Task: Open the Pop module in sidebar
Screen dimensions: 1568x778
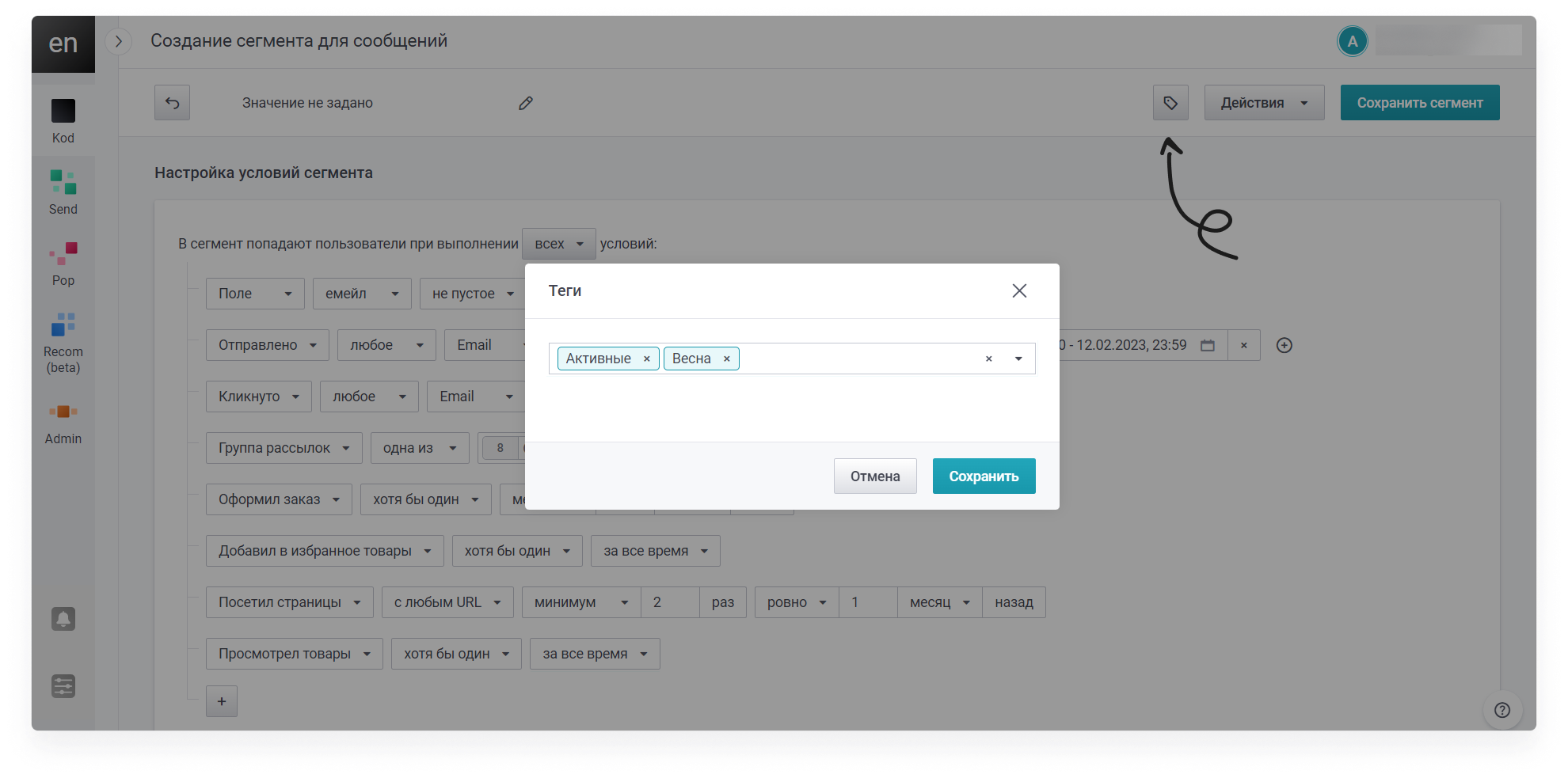Action: (x=63, y=264)
